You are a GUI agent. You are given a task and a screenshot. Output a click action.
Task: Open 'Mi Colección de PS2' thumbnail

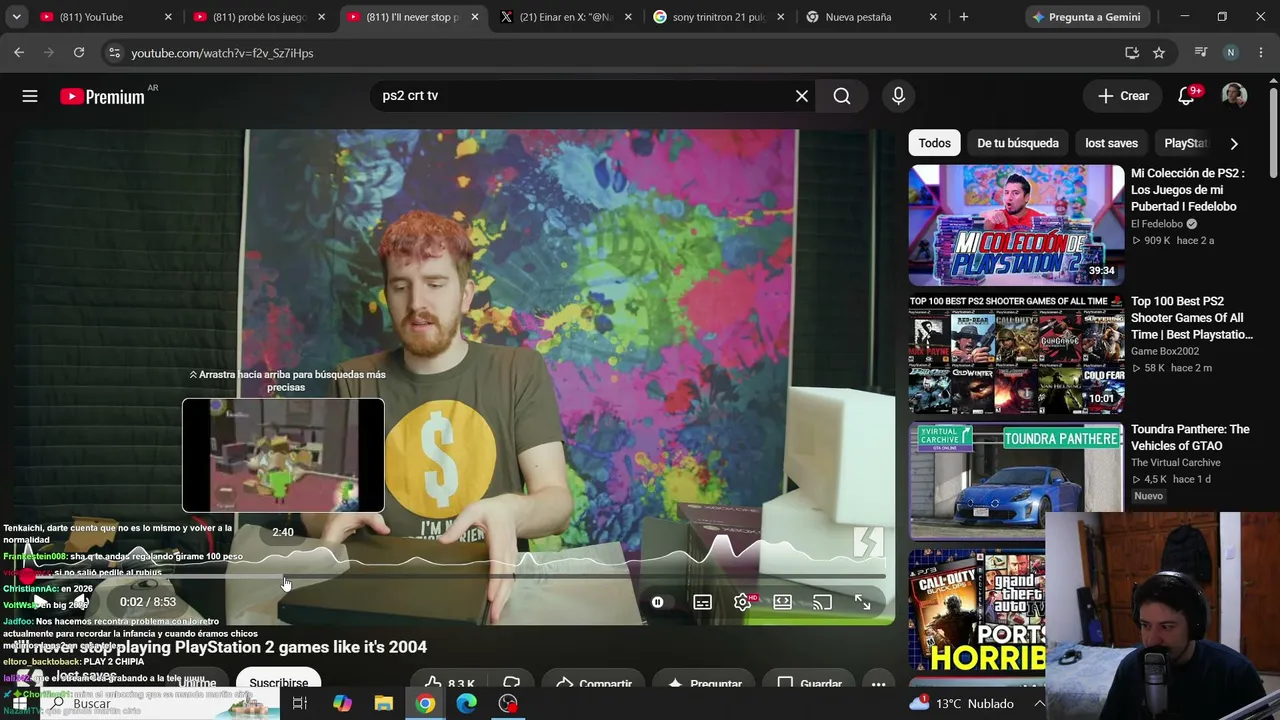coord(1016,225)
